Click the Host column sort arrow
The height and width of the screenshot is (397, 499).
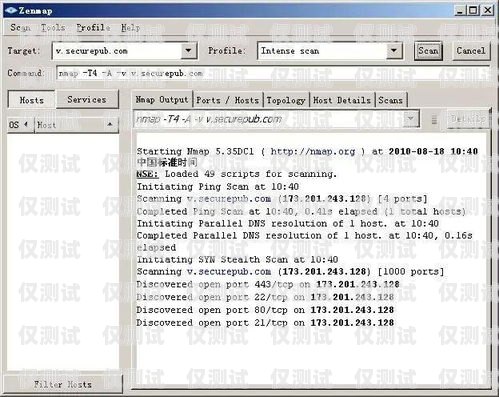(x=110, y=125)
